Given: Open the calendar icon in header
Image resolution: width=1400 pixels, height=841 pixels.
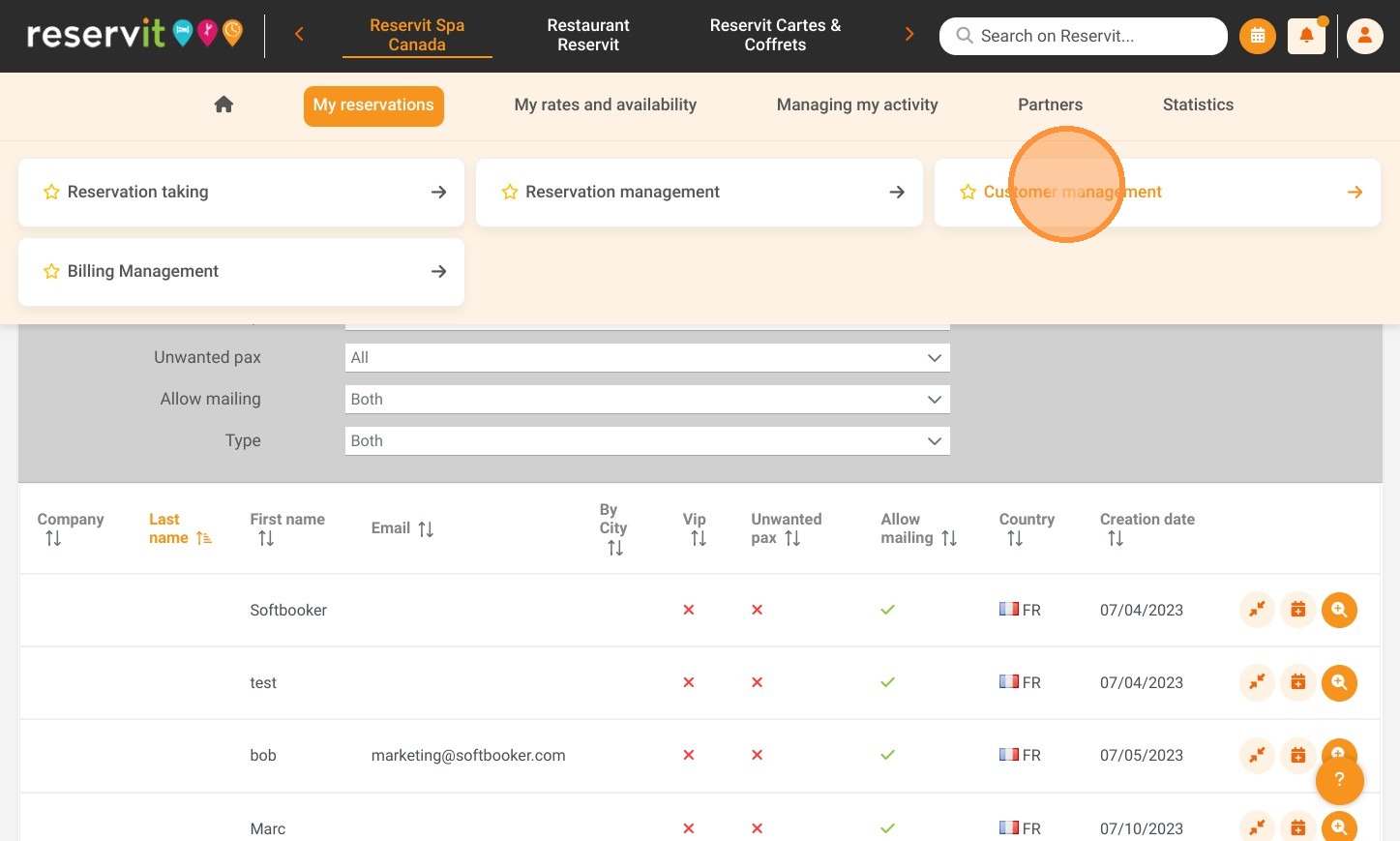Looking at the screenshot, I should click(x=1258, y=36).
